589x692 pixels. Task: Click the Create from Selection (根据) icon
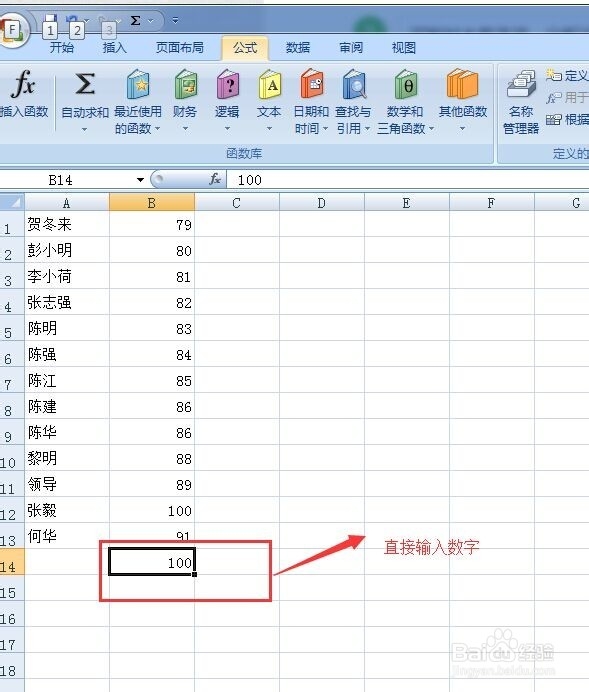tap(554, 119)
